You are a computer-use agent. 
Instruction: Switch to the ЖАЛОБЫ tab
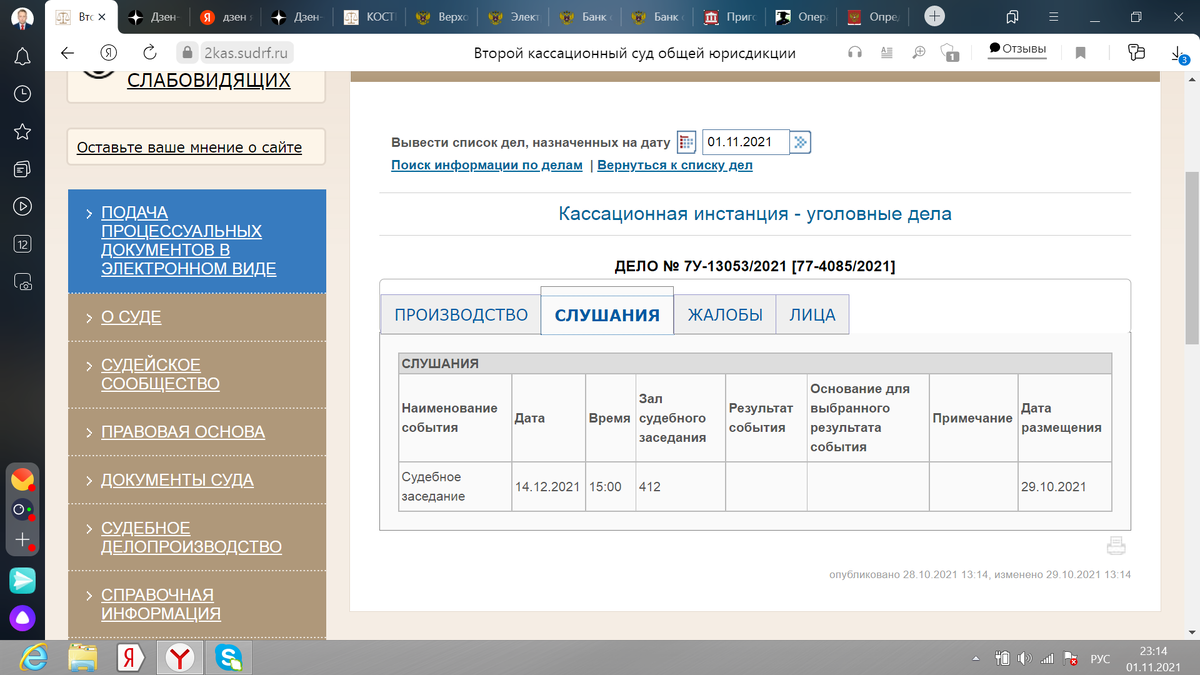coord(724,314)
